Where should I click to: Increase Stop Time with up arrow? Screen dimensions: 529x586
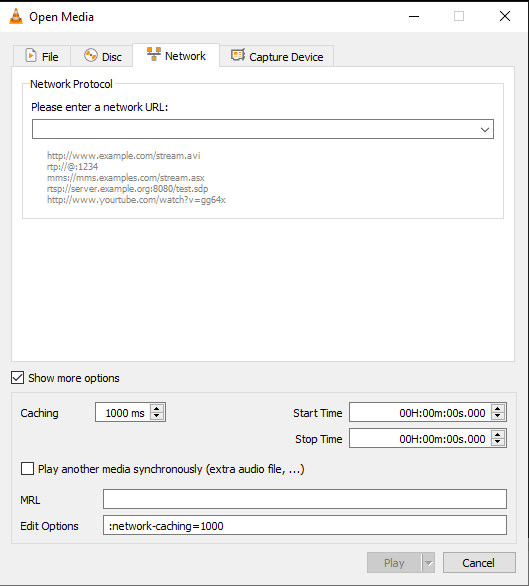pos(498,434)
